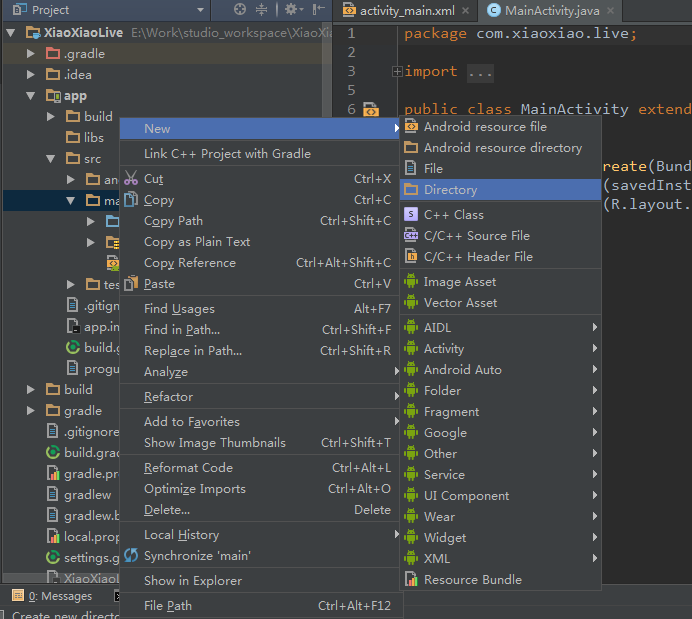
Task: Select the gradlew file in tree
Action: (79, 495)
